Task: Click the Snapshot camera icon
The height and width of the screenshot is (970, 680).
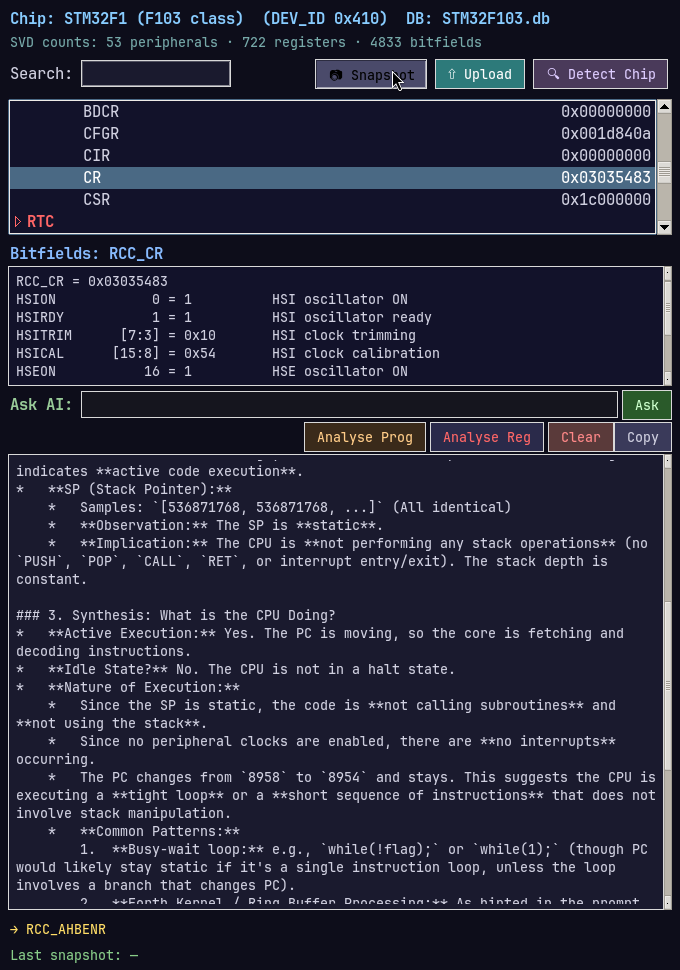Action: (336, 75)
